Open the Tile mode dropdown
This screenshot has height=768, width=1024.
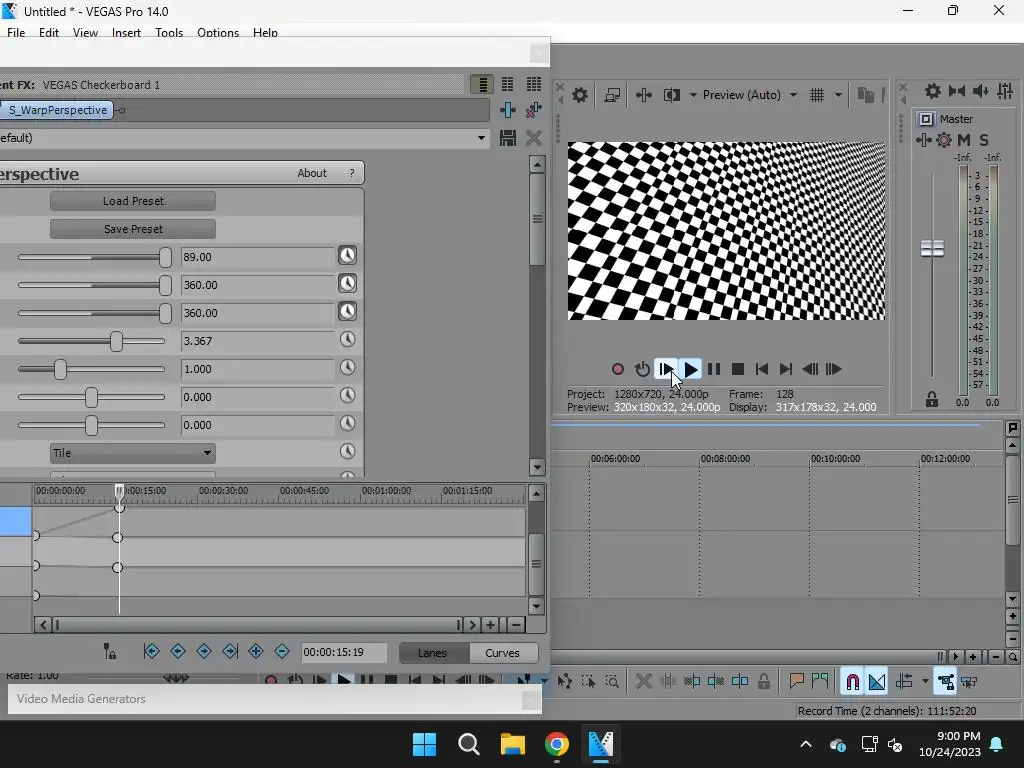click(x=133, y=453)
